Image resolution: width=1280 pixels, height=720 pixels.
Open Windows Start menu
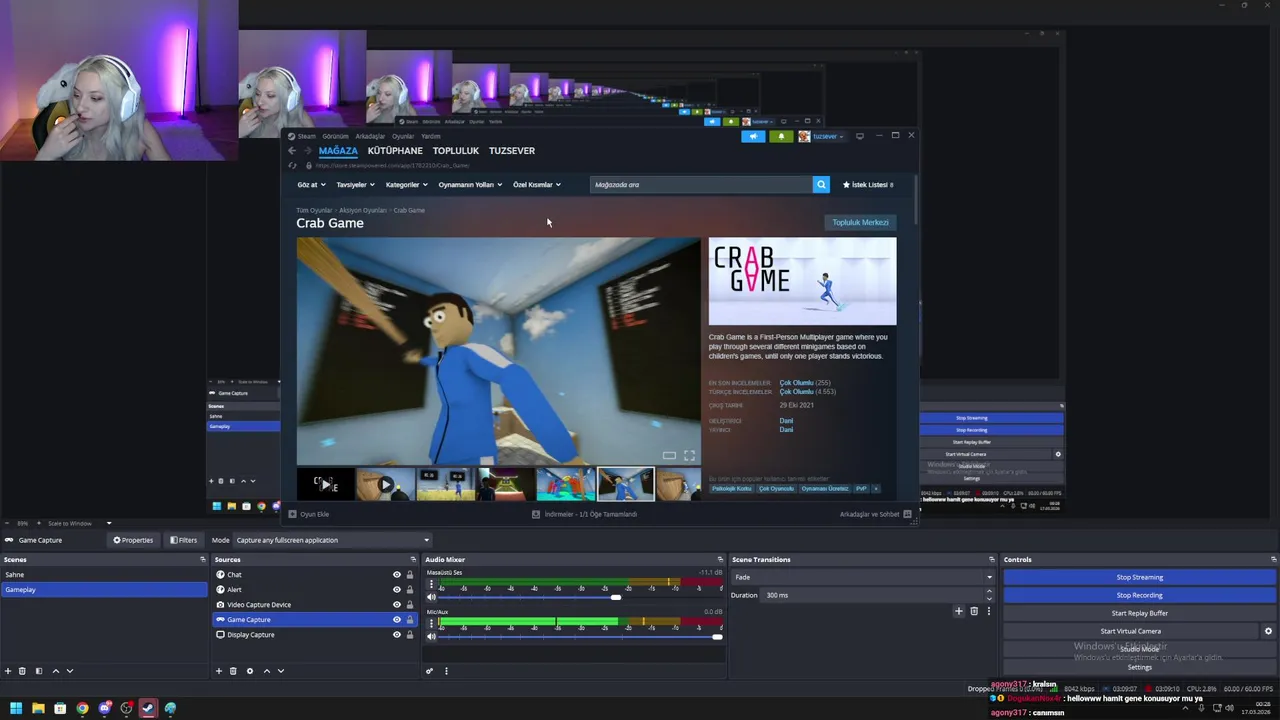coord(16,708)
